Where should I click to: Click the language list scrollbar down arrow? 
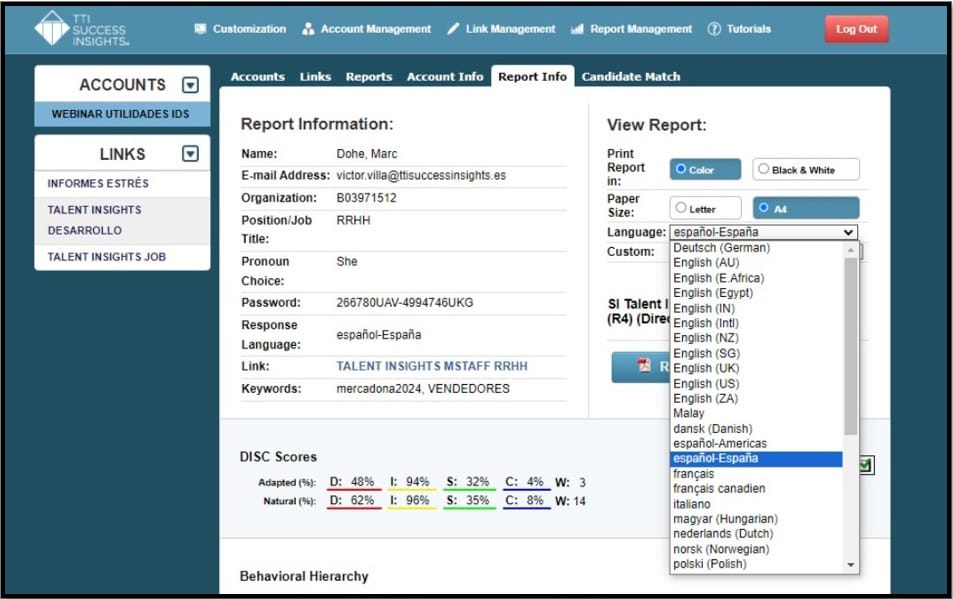pyautogui.click(x=851, y=565)
